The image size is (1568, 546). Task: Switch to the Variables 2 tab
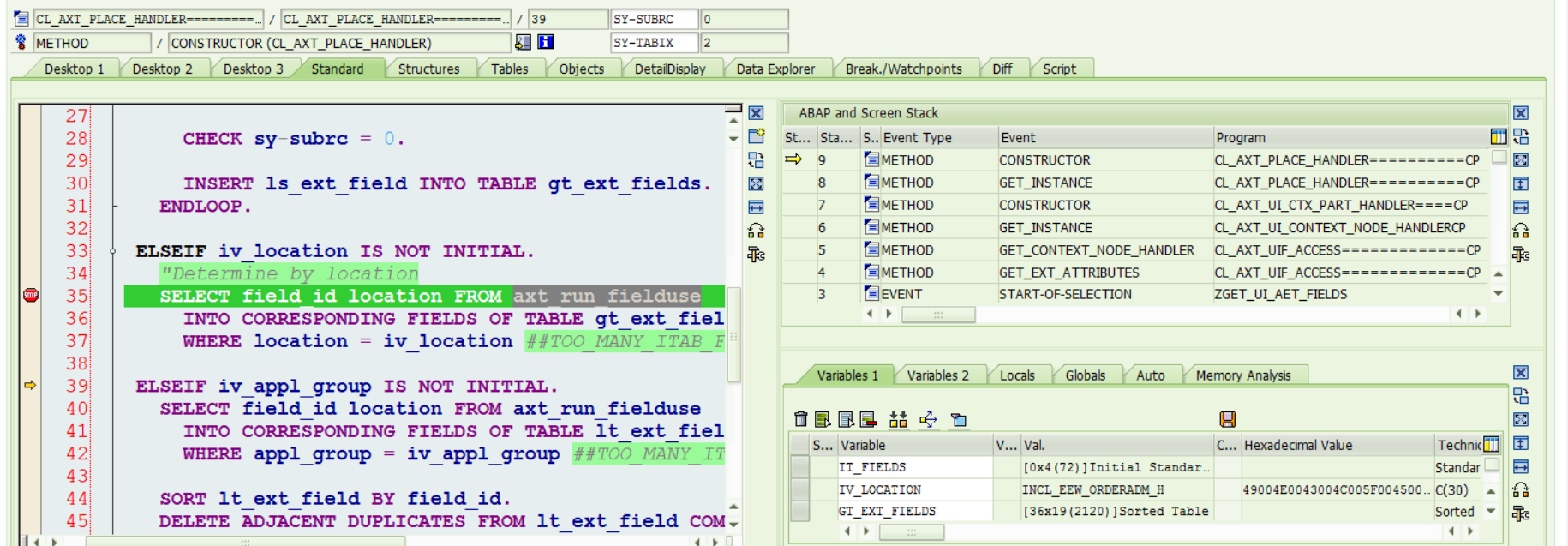click(x=937, y=375)
